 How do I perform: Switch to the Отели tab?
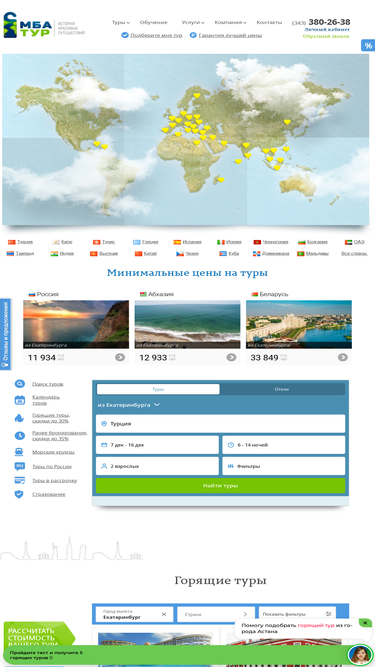coord(282,389)
